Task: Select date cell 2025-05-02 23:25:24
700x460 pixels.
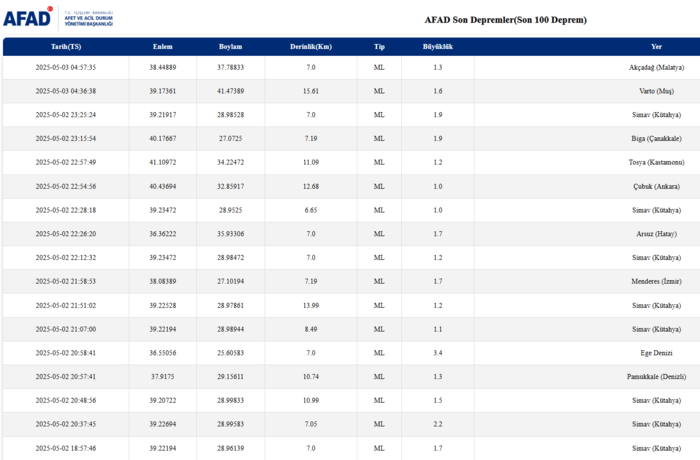Action: tap(66, 115)
